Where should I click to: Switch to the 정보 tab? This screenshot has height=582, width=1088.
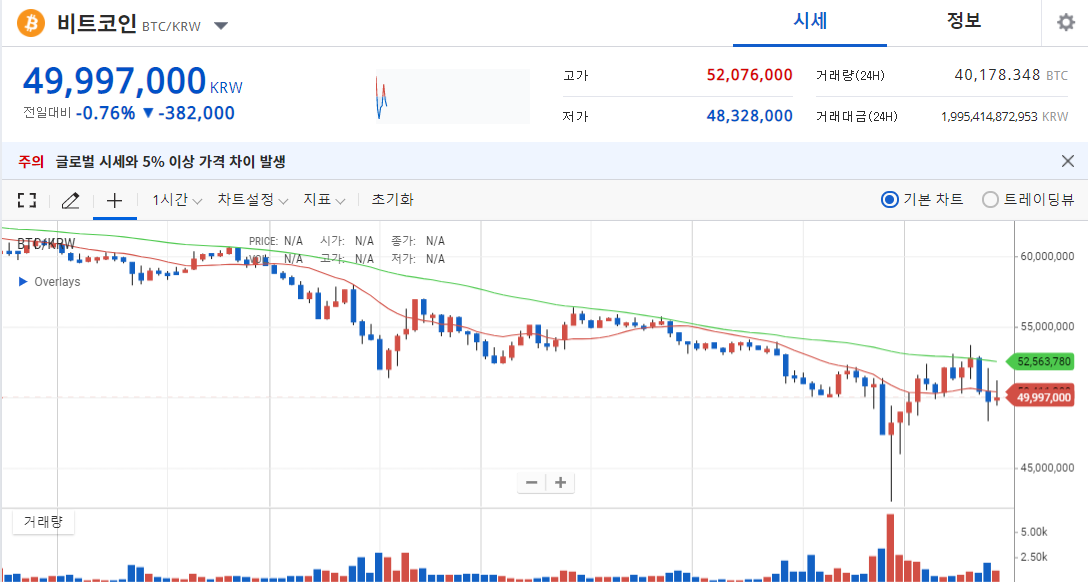click(x=964, y=21)
